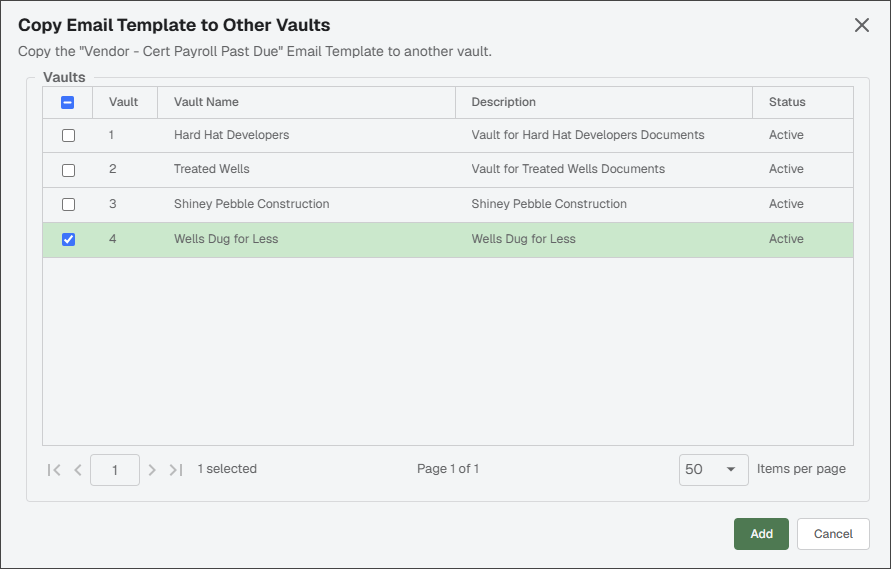This screenshot has height=569, width=891.
Task: Click 'Vault for Hard Hat Developers Documents' description
Action: 588,135
